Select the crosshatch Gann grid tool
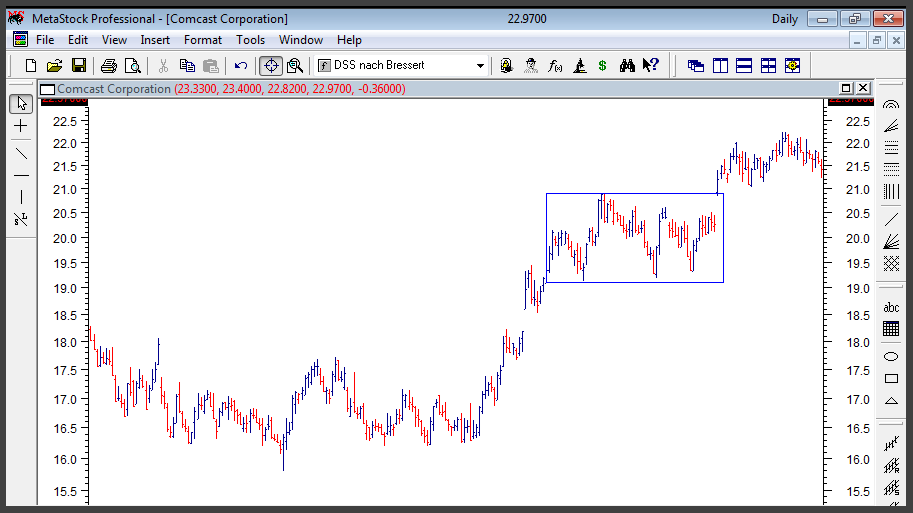The width and height of the screenshot is (913, 513). point(891,263)
